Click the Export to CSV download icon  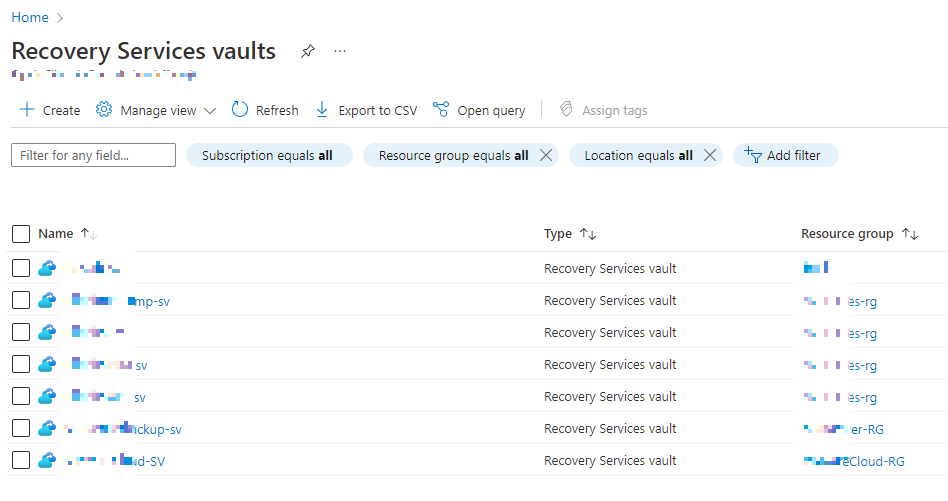(x=322, y=109)
